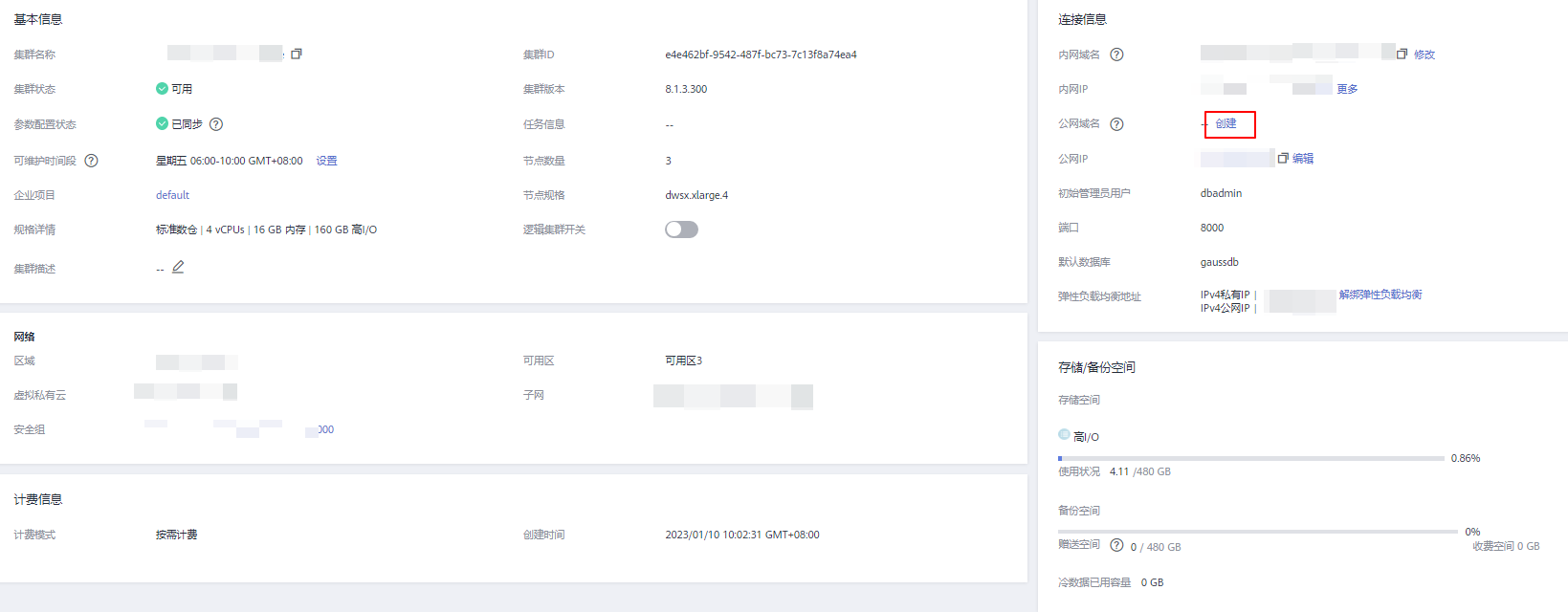Click the 计费信息 section heading
The image size is (1568, 612).
(38, 499)
